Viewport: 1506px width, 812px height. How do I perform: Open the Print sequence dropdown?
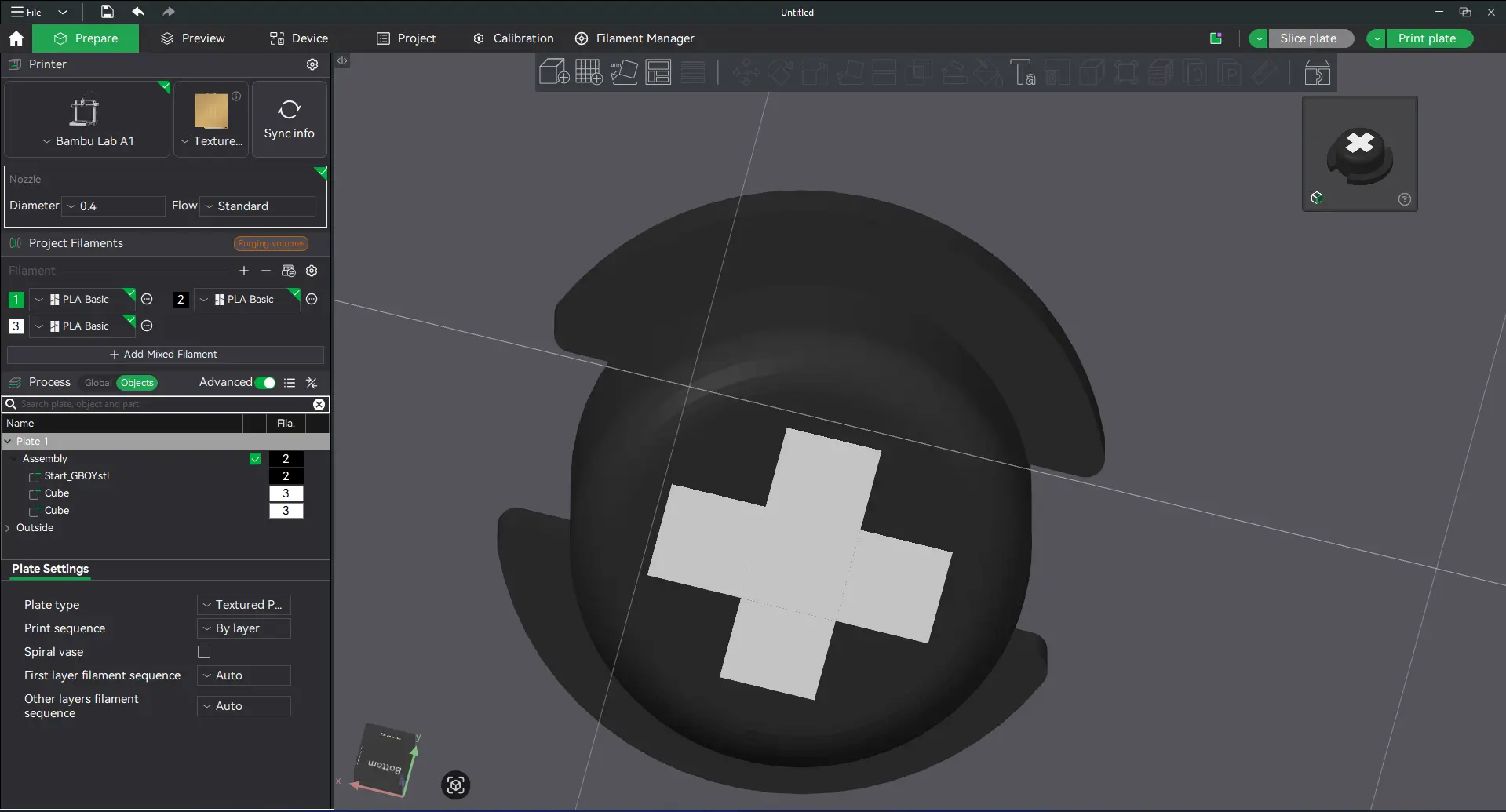pyautogui.click(x=244, y=628)
